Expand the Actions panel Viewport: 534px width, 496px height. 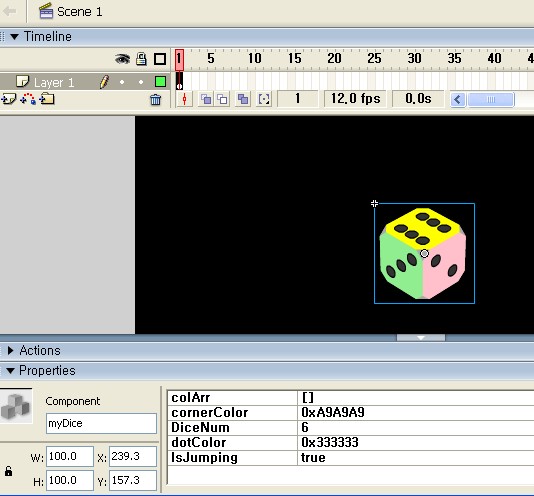pyautogui.click(x=11, y=350)
